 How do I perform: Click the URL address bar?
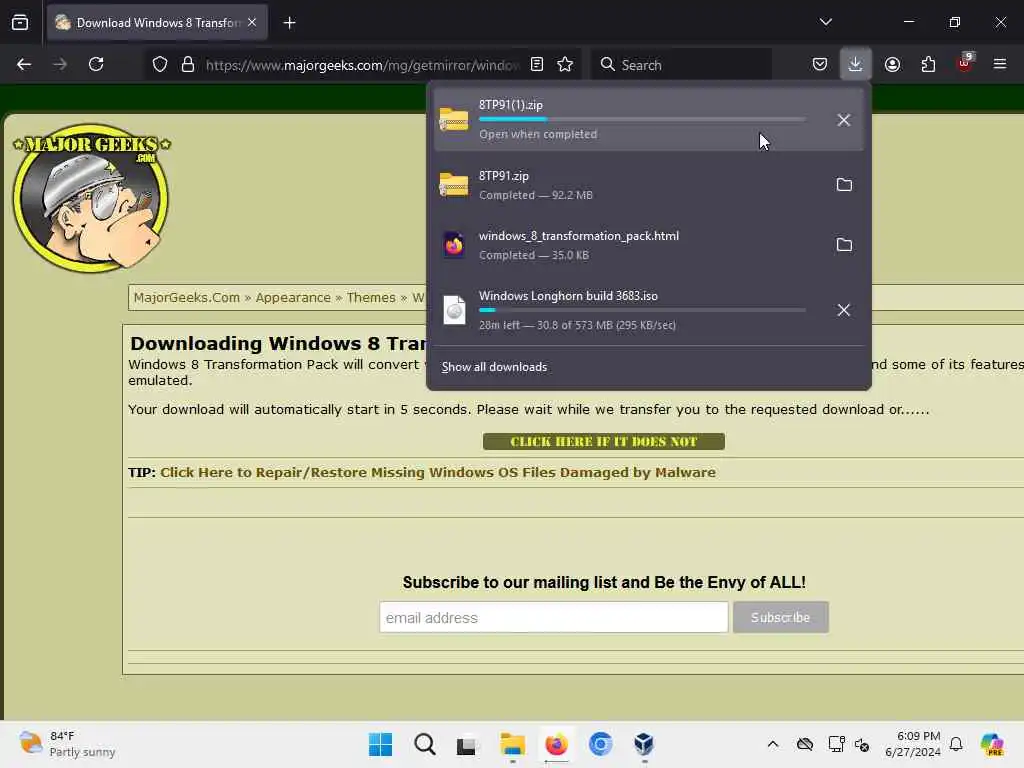click(x=362, y=65)
